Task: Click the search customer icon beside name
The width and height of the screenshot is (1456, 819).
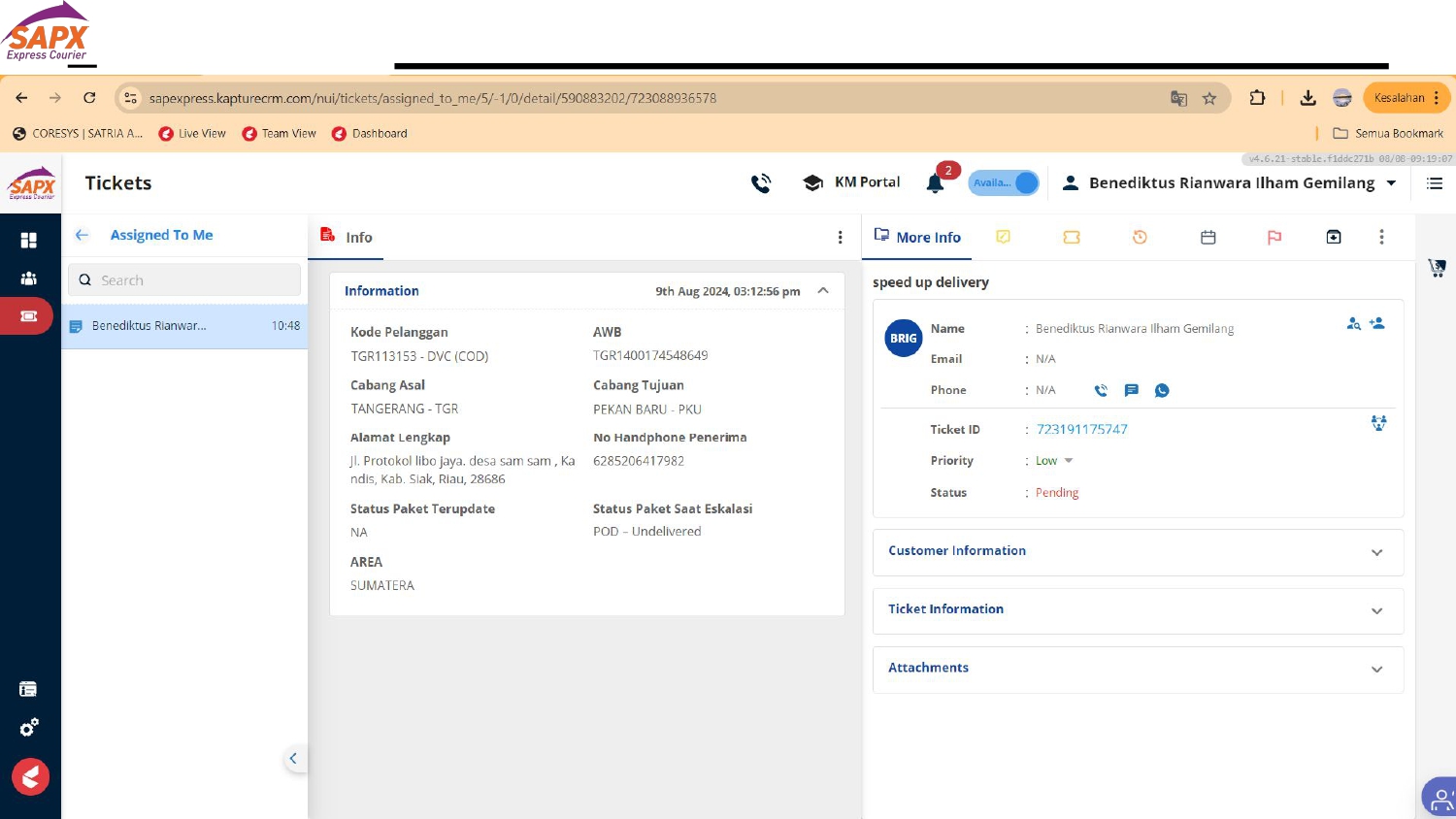Action: click(1353, 323)
